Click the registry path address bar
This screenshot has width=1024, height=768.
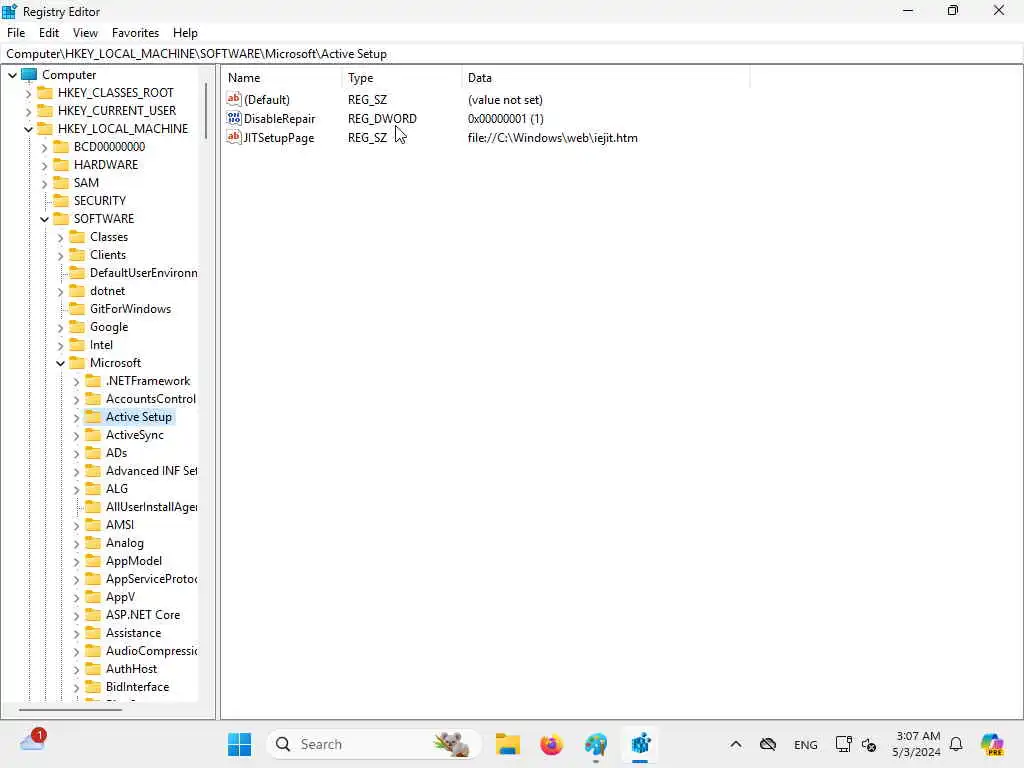[x=512, y=54]
